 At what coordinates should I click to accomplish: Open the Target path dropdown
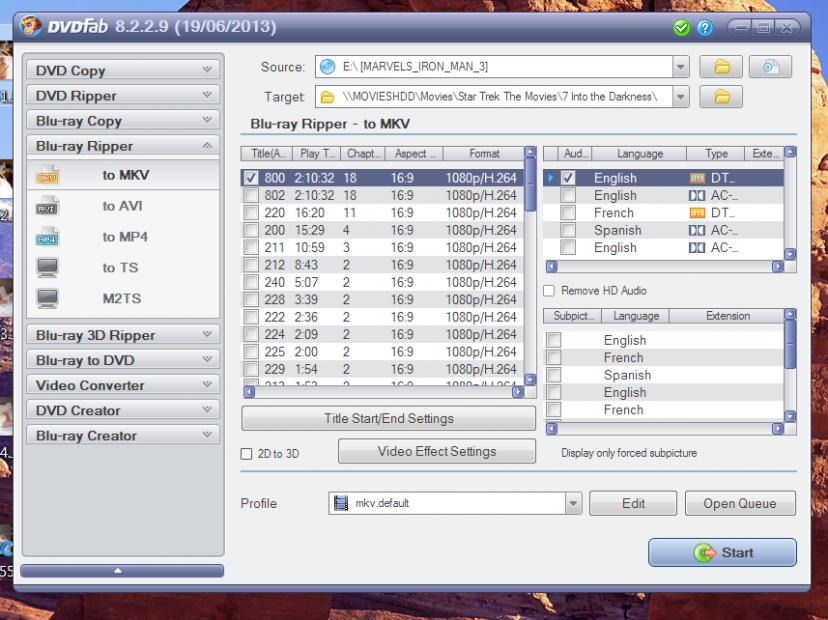tap(680, 97)
